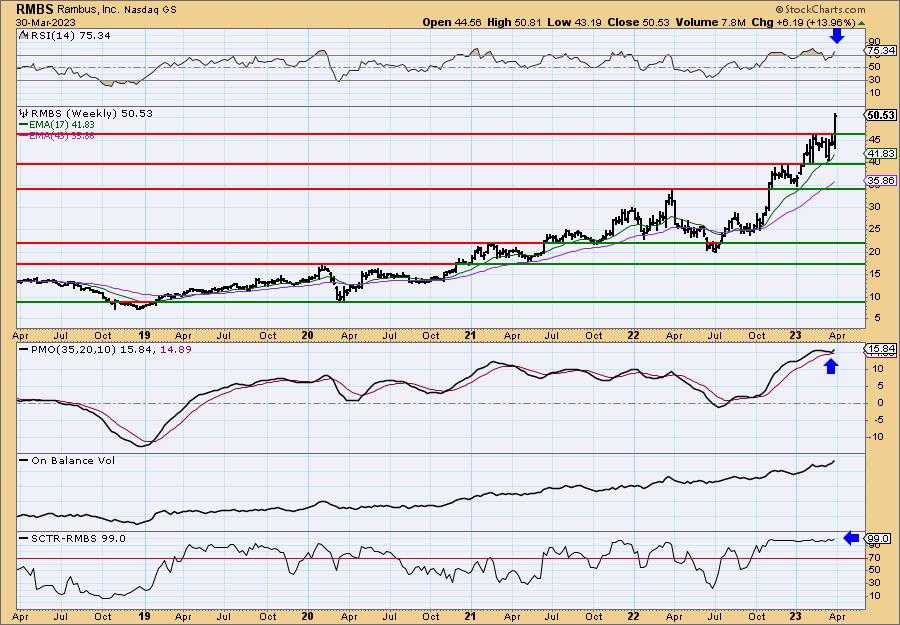Click the 70 SCTR axis label
Viewport: 900px width, 625px height.
pyautogui.click(x=875, y=558)
